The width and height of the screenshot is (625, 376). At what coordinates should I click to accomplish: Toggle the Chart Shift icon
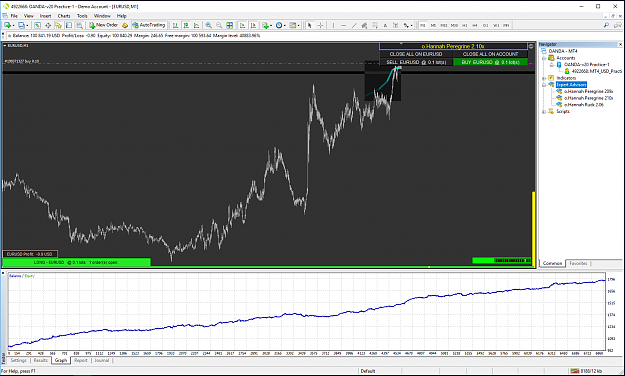coord(253,25)
